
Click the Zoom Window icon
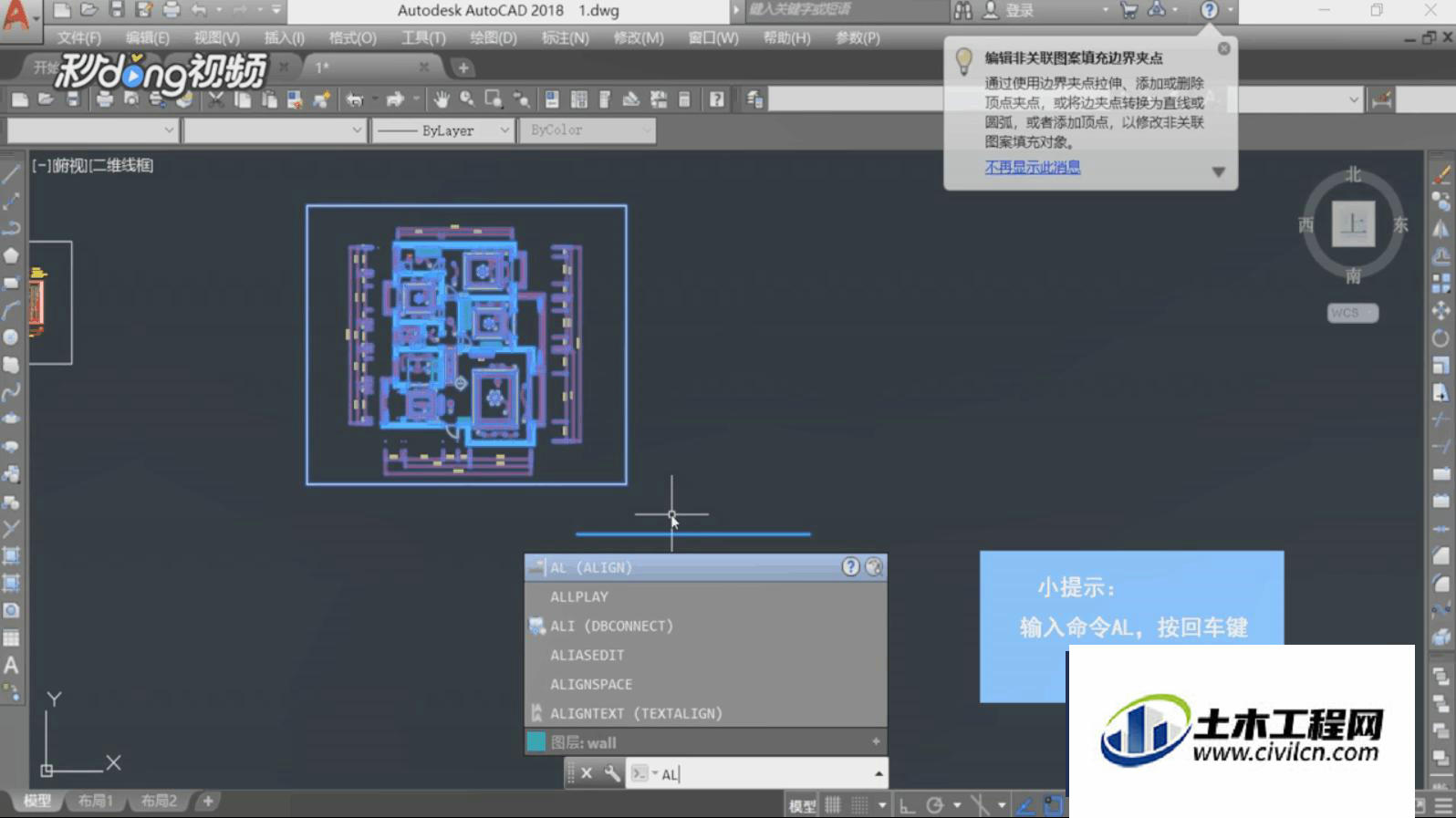click(494, 99)
